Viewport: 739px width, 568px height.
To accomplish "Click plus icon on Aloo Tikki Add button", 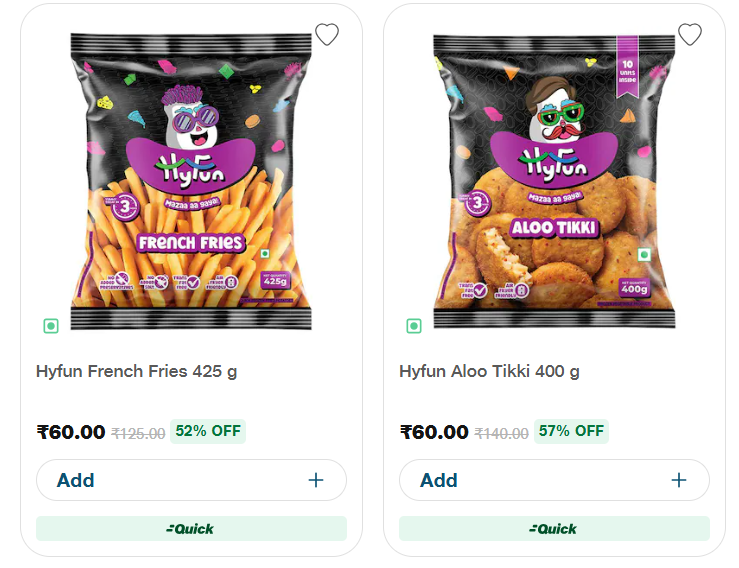I will point(679,480).
